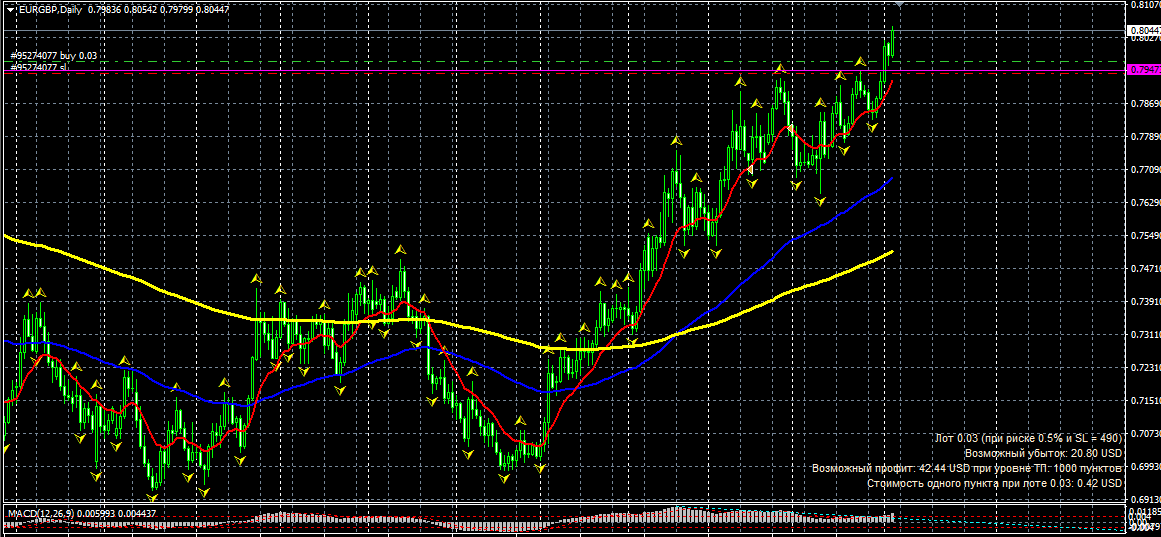Click the OHLC values 0.79836 0.80542 0.79799 0.80447
Viewport: 1161px width, 537px height.
[x=158, y=10]
